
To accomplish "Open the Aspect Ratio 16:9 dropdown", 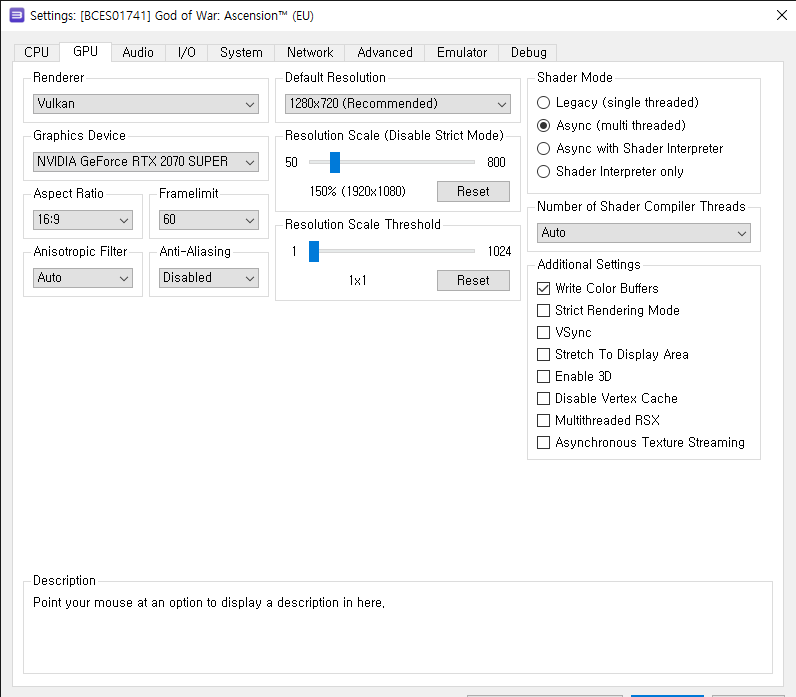I will tap(83, 220).
